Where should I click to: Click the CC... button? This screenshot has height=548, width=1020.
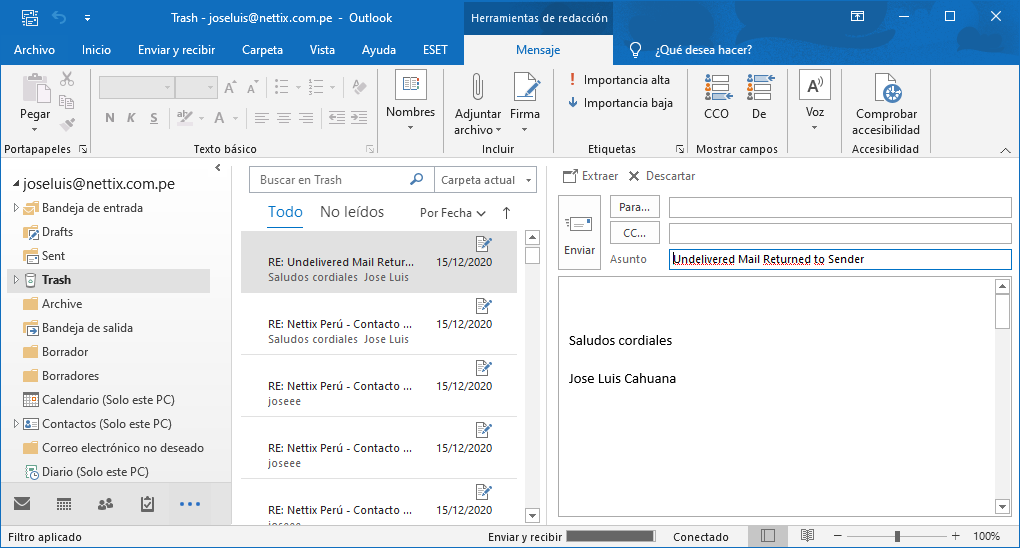(x=634, y=233)
